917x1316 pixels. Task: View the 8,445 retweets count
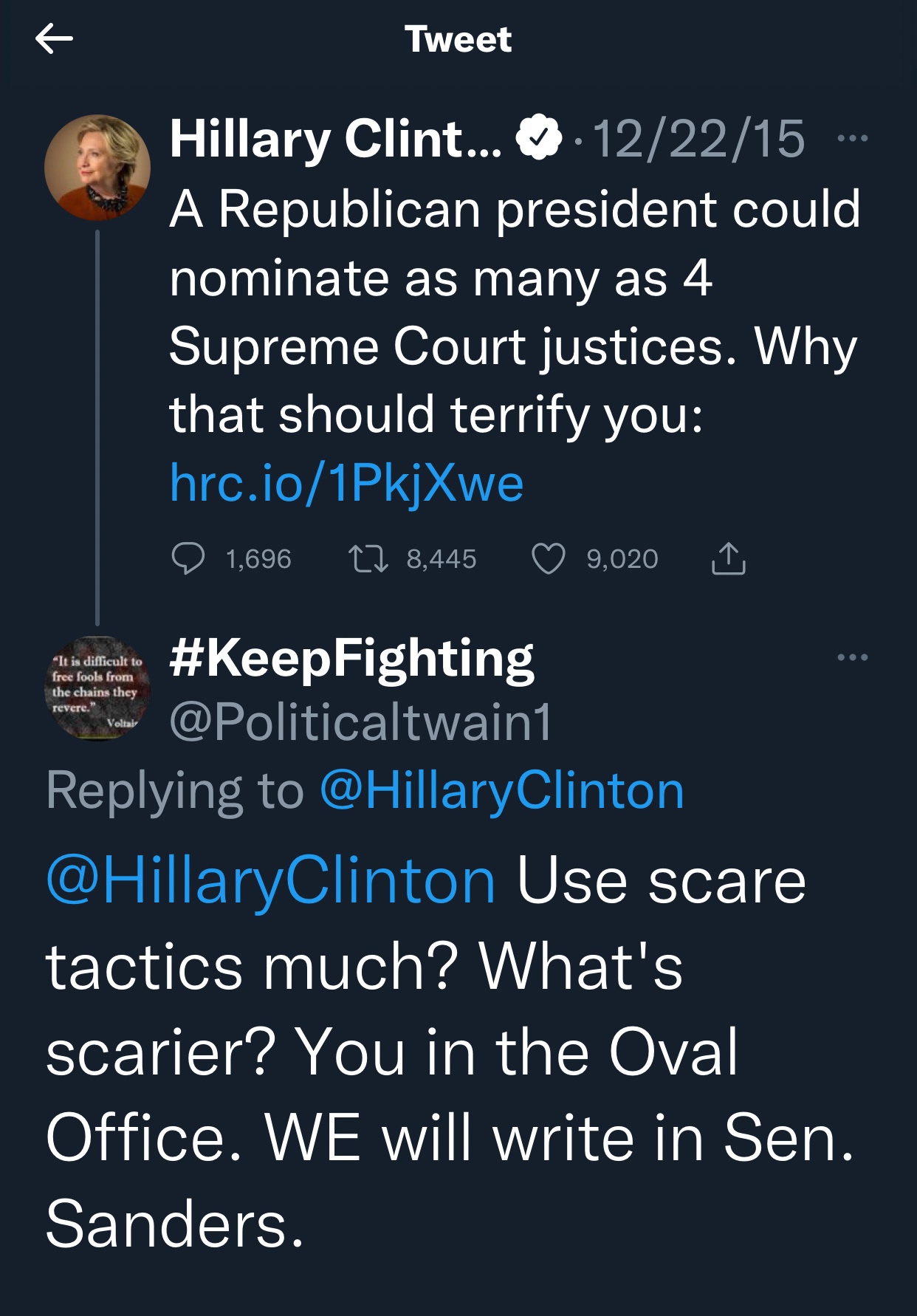click(x=441, y=559)
